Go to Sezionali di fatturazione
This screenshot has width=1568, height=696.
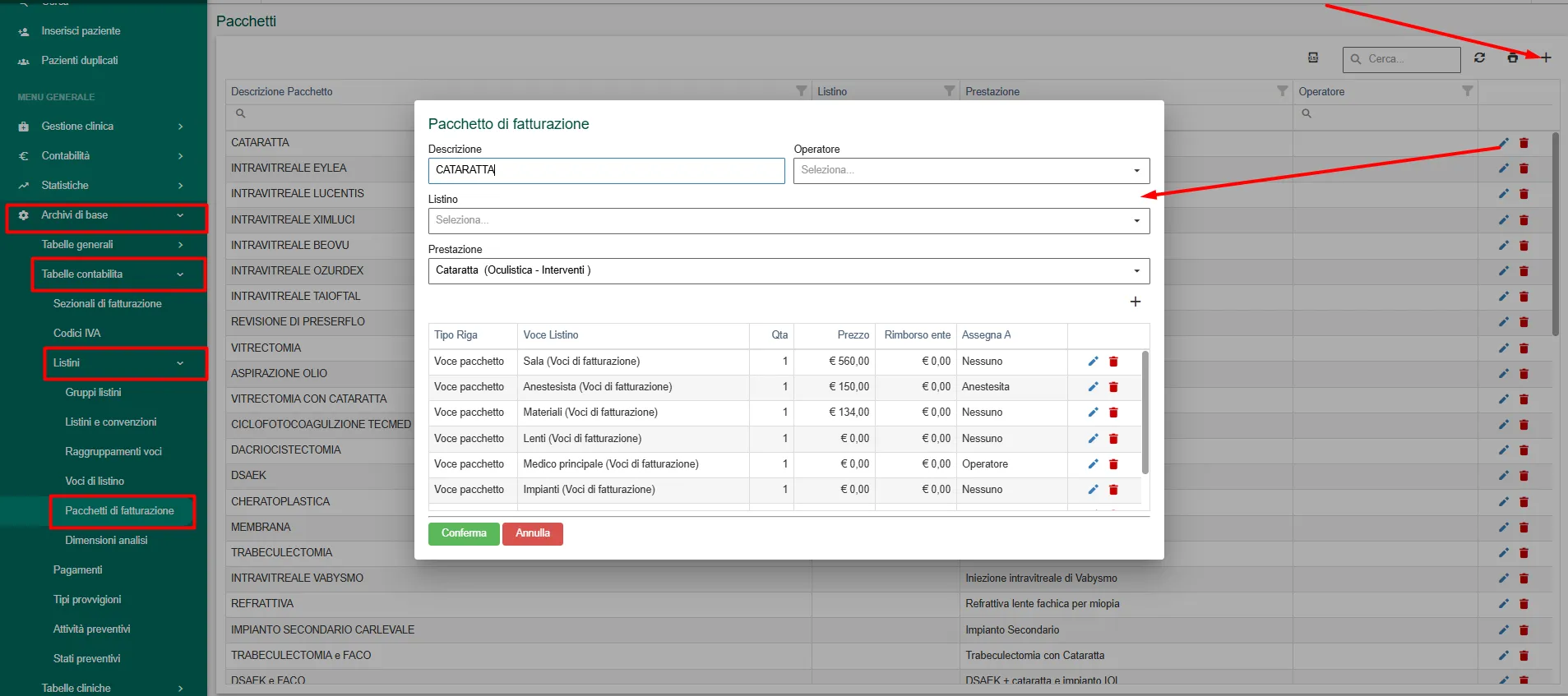point(107,303)
